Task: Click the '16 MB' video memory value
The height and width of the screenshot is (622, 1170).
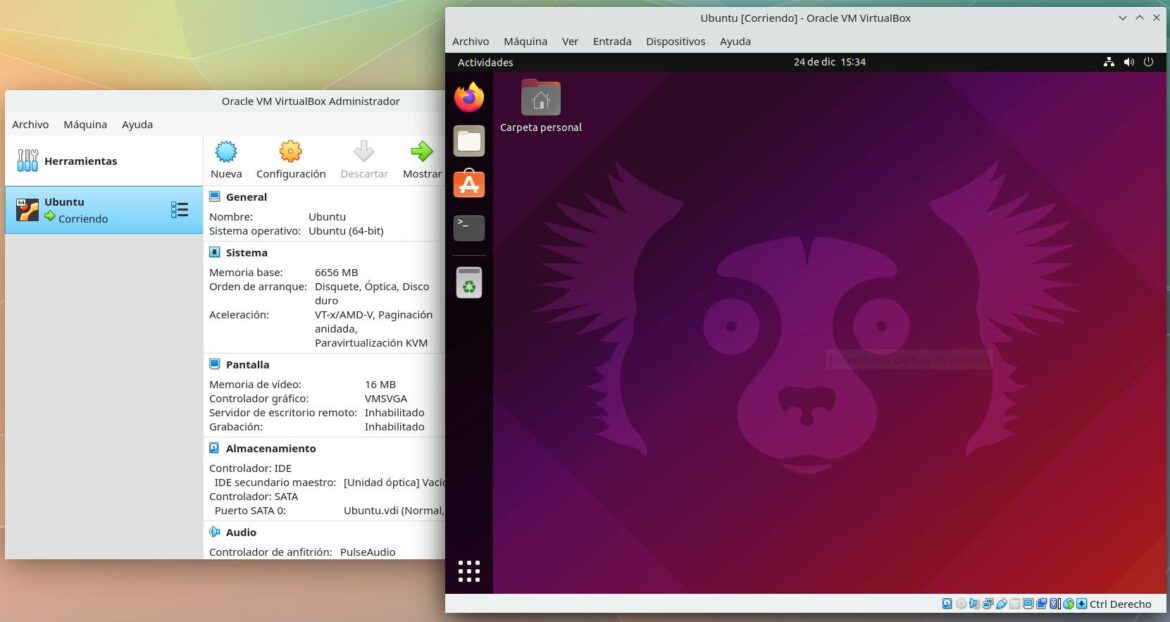Action: pyautogui.click(x=380, y=384)
